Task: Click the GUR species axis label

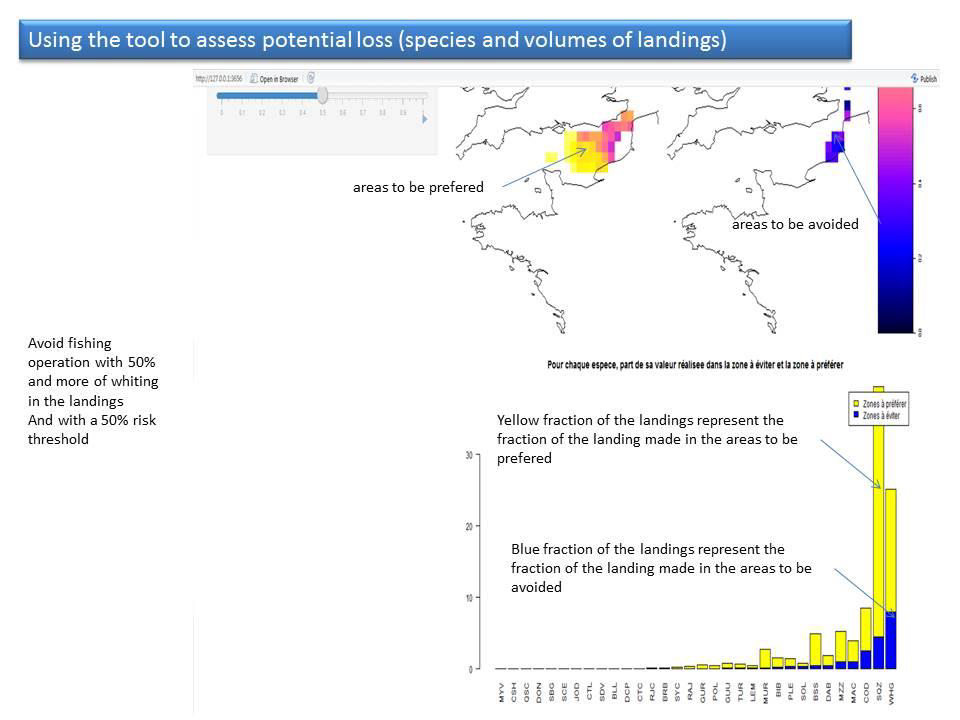Action: point(702,692)
